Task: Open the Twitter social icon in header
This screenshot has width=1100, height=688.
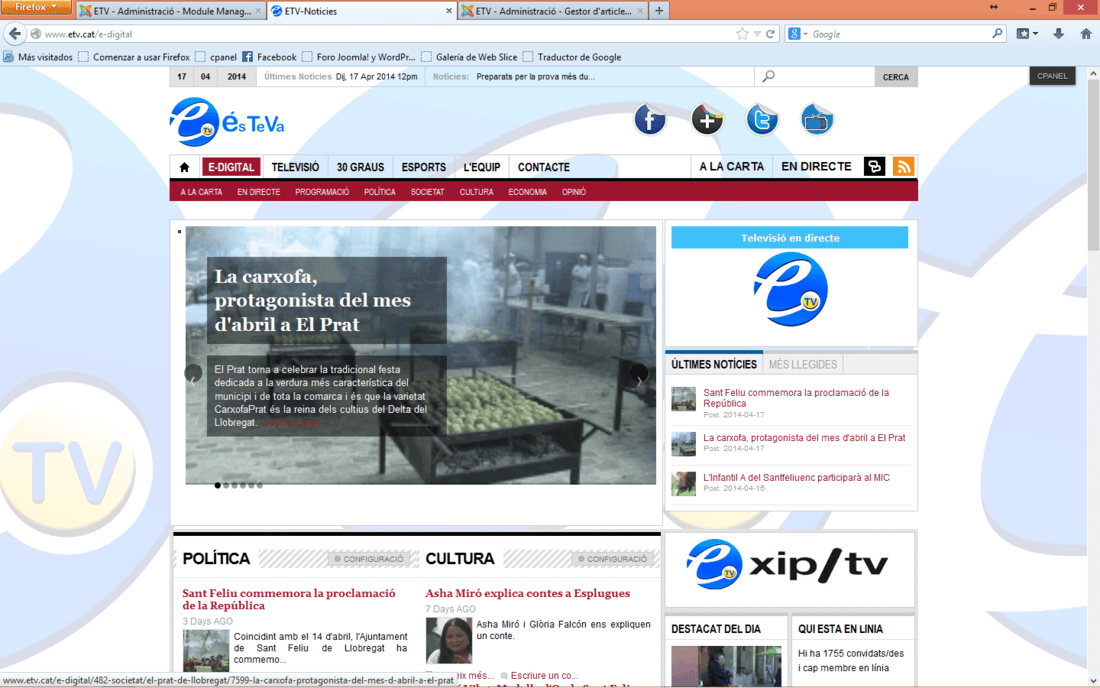Action: pyautogui.click(x=762, y=120)
